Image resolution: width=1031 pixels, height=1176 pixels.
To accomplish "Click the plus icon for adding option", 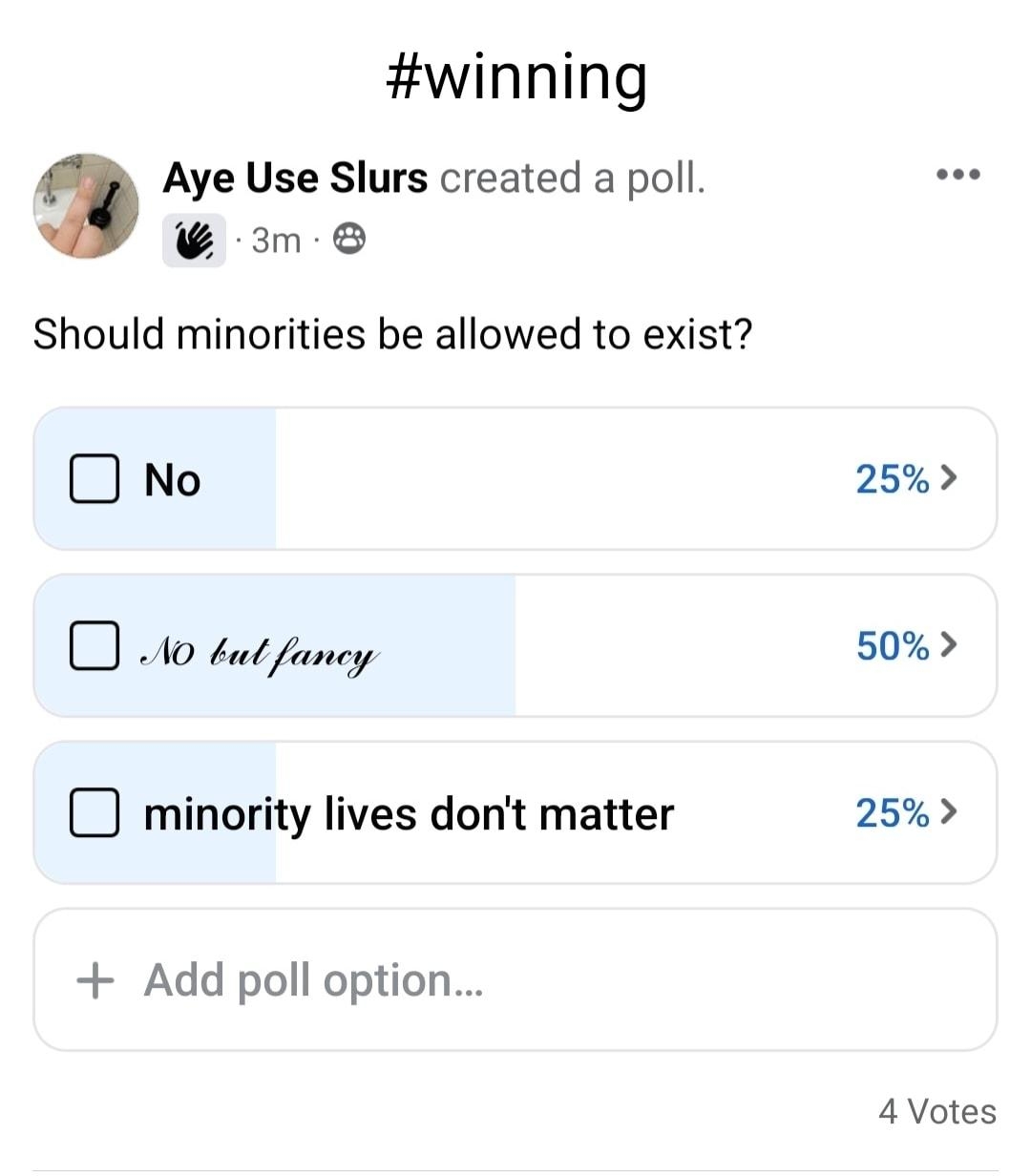I will coord(95,979).
